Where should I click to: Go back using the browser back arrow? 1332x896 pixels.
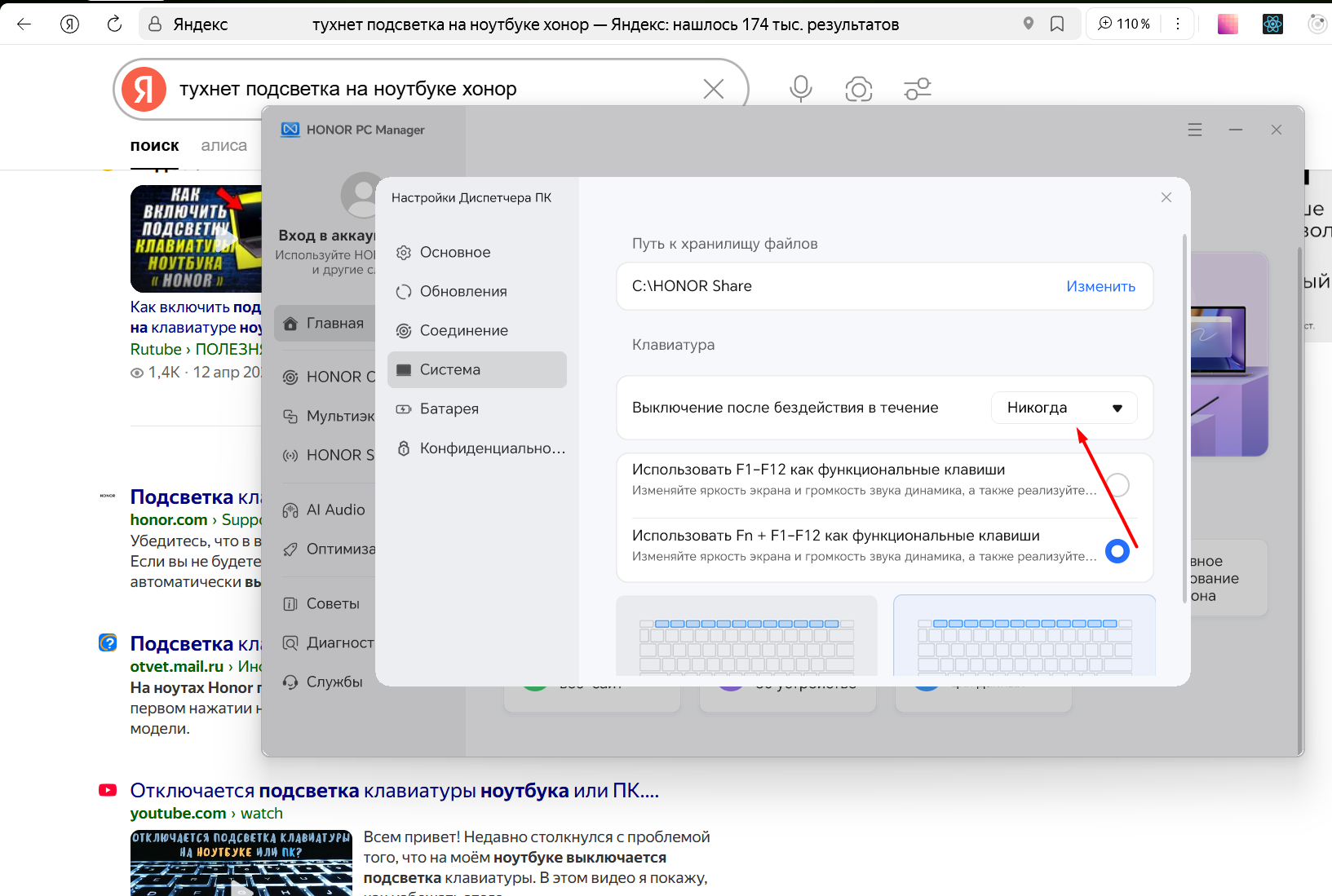tap(24, 24)
